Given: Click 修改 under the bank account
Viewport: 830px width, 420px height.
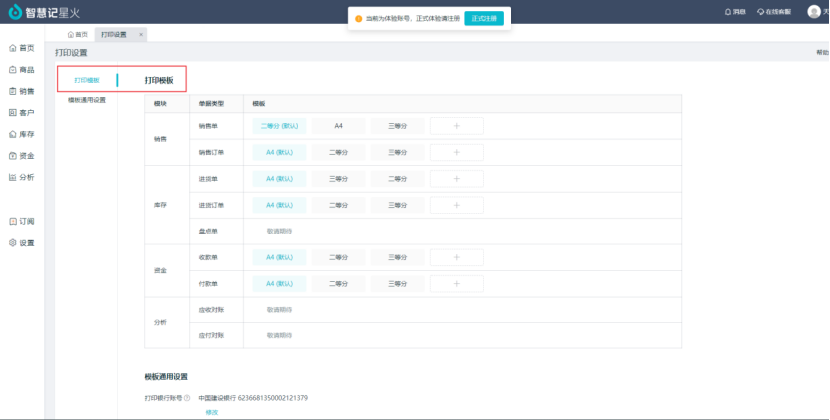Looking at the screenshot, I should 212,412.
